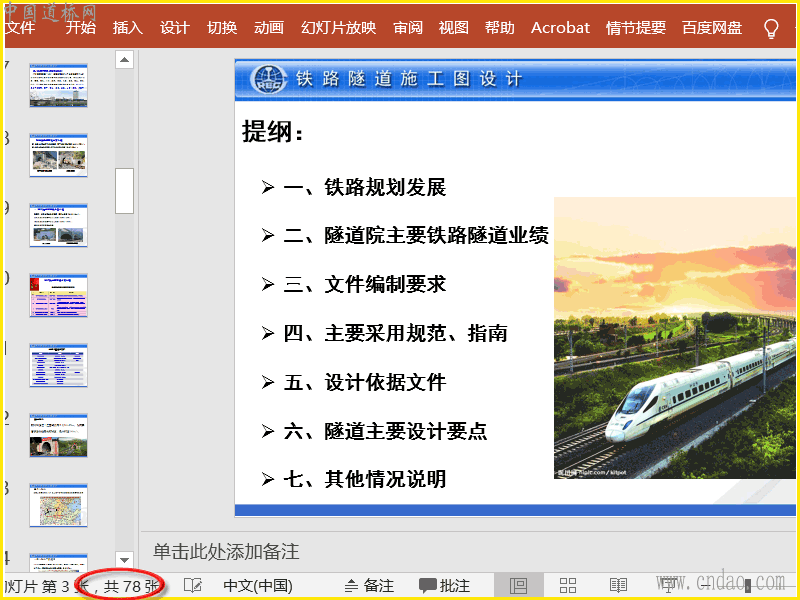Select the 情节提要 tab

[x=636, y=27]
